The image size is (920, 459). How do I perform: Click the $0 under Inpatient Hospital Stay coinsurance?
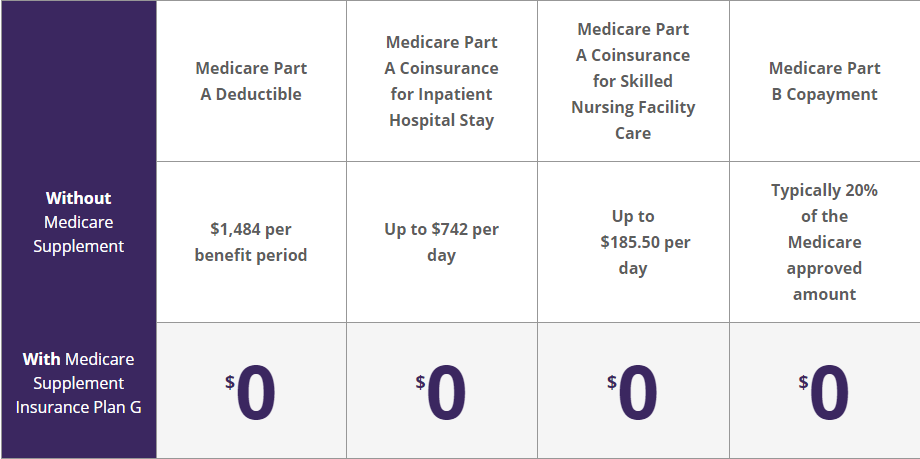(x=441, y=392)
